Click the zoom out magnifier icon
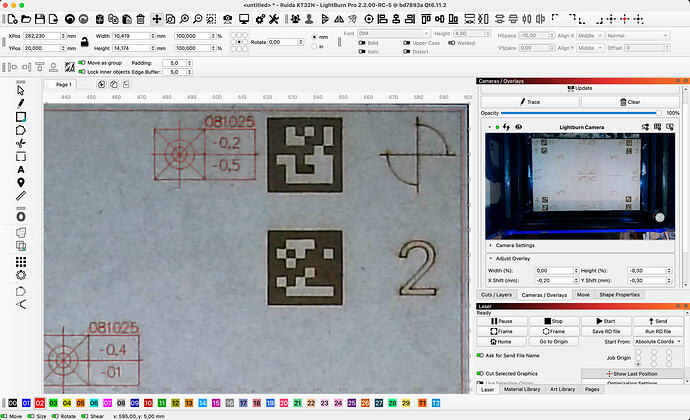The height and width of the screenshot is (420, 690). click(198, 19)
